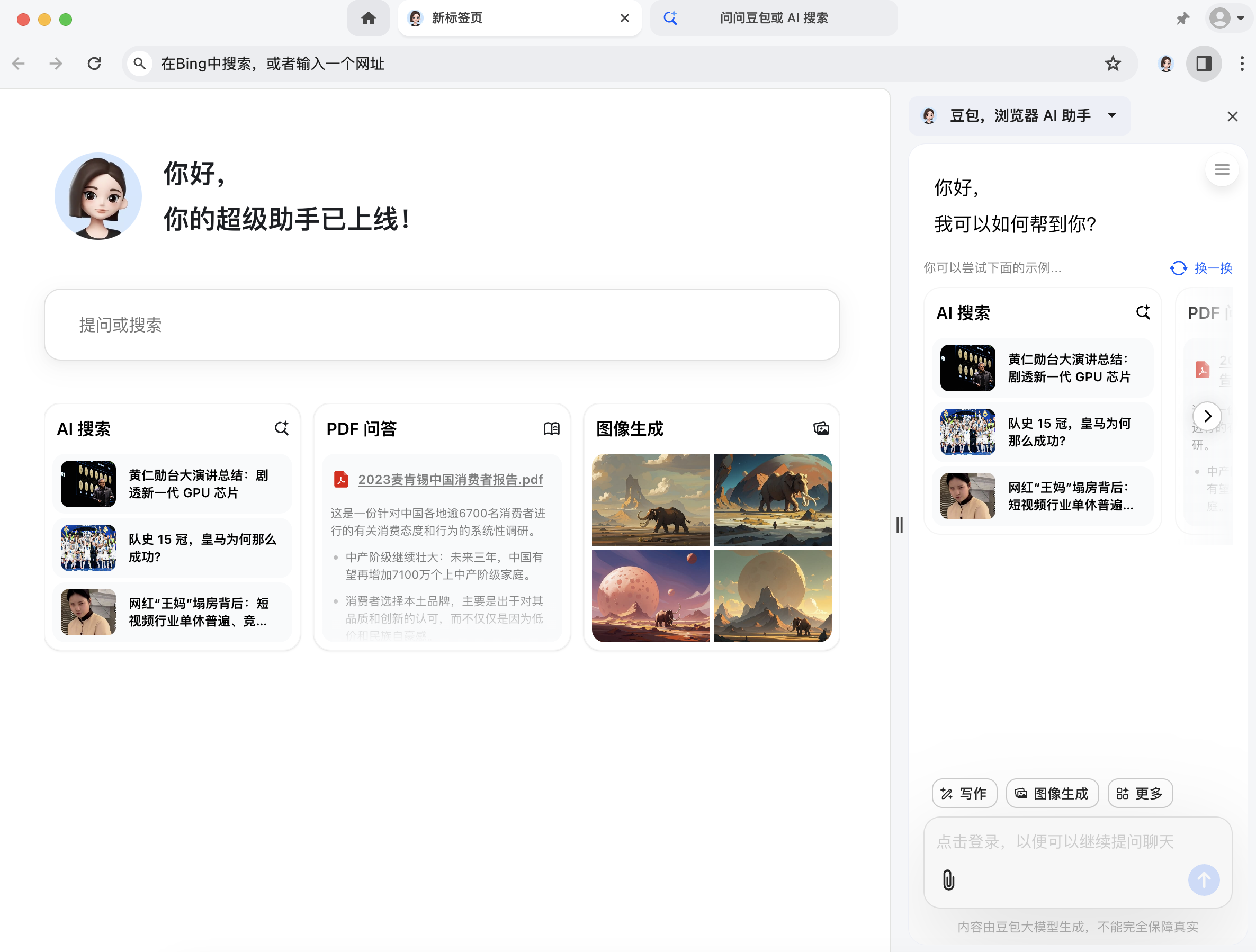Toggle the side panel button
The height and width of the screenshot is (952, 1256).
(x=1204, y=64)
